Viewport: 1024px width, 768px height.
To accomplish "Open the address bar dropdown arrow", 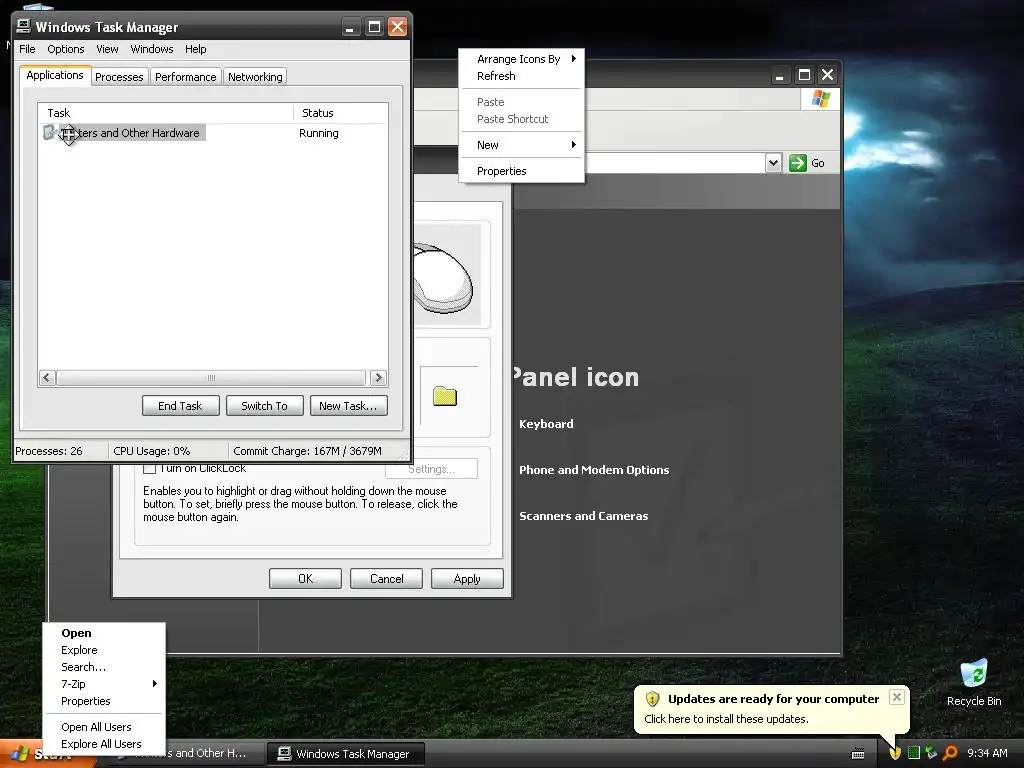I will [773, 163].
